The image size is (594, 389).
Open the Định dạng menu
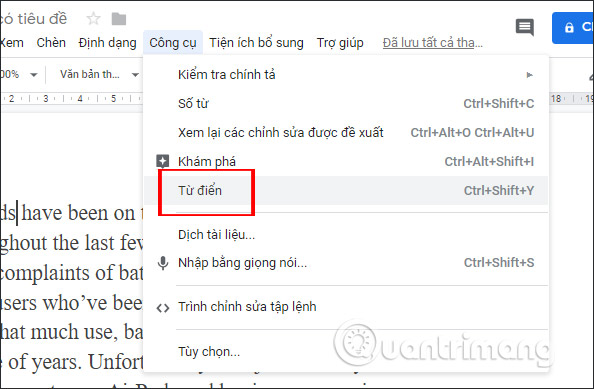(x=107, y=43)
